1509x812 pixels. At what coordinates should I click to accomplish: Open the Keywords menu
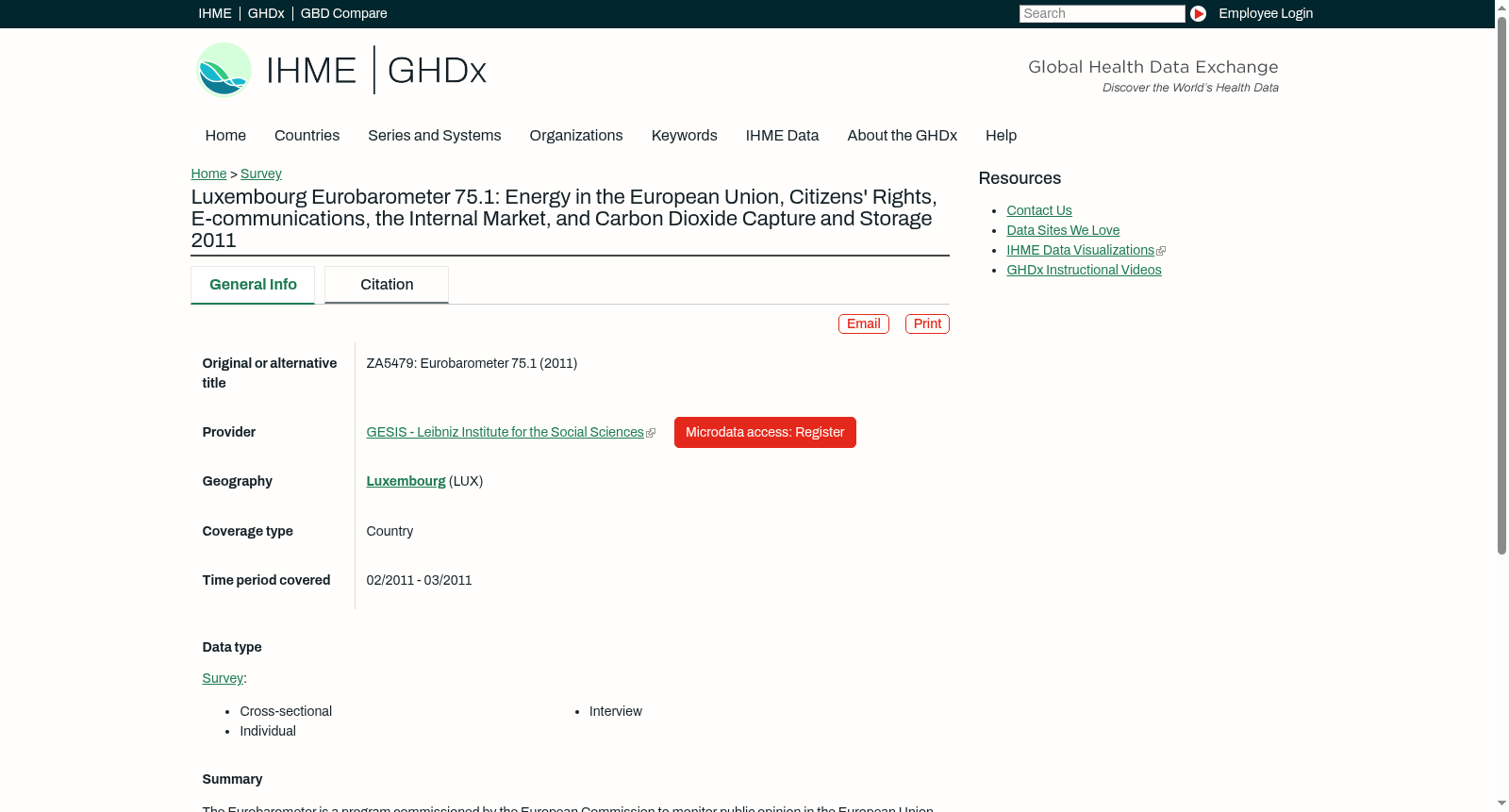click(x=684, y=136)
